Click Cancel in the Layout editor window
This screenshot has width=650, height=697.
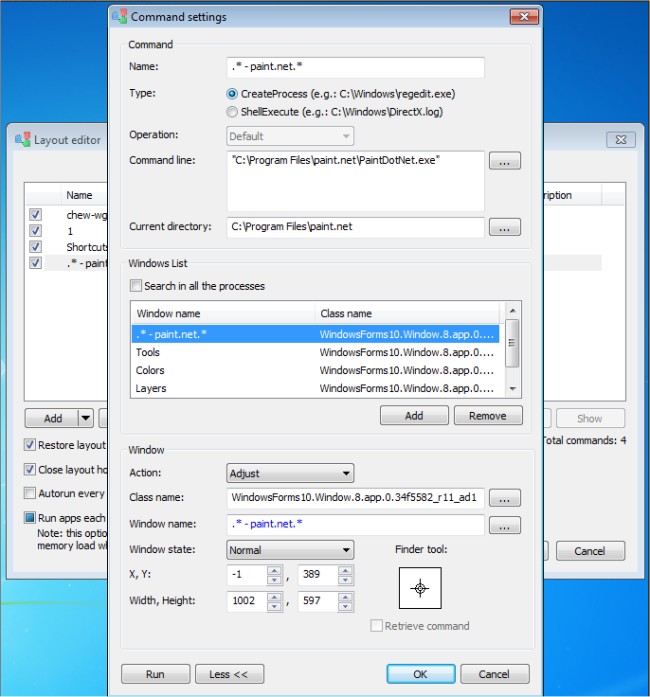point(590,551)
